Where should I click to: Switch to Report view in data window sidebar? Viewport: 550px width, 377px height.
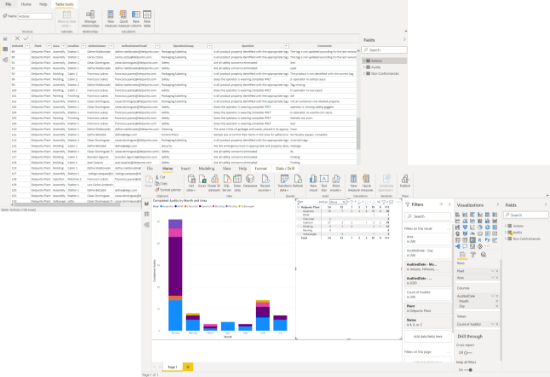5,39
